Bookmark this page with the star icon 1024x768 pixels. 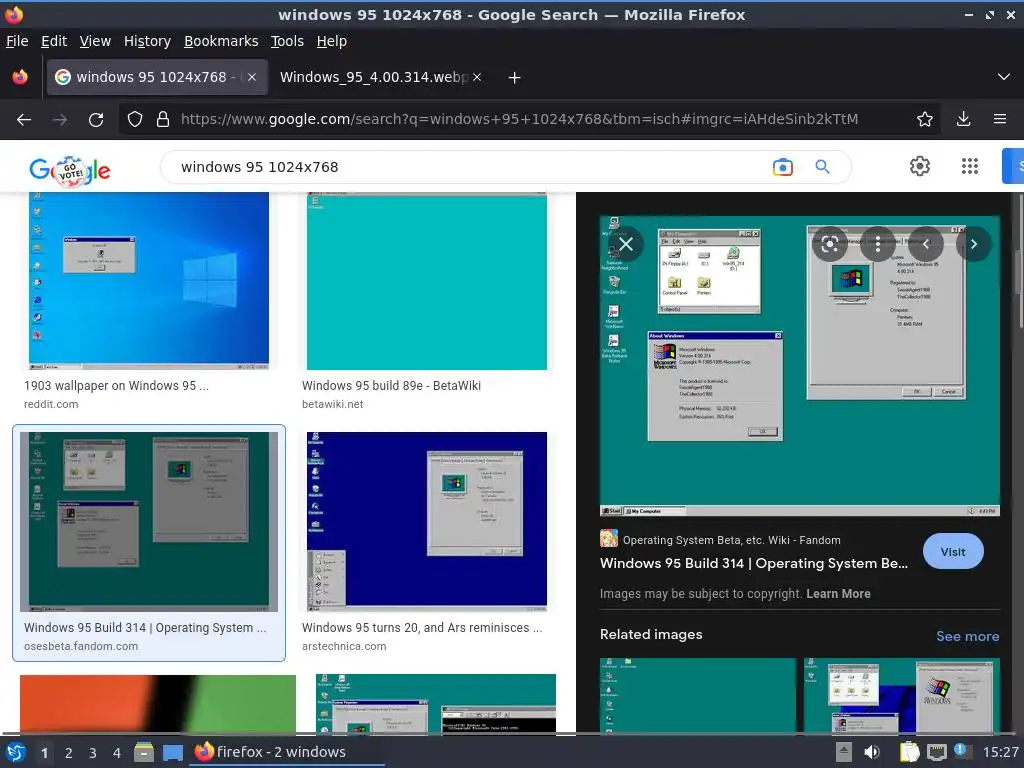pos(925,119)
